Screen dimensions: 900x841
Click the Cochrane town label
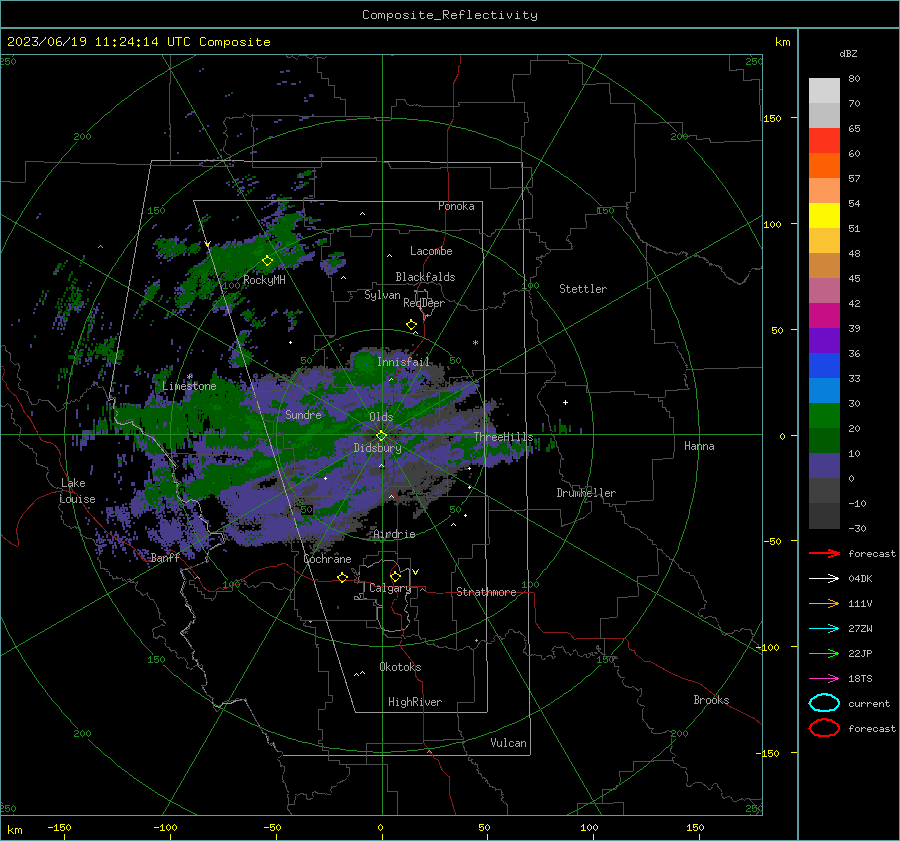point(327,559)
